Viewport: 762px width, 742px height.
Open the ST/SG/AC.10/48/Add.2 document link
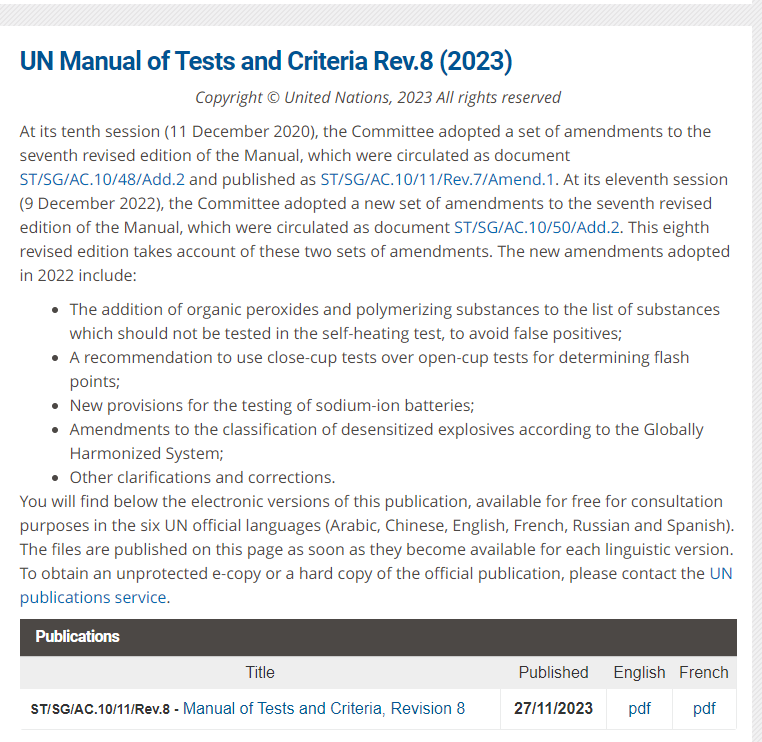coord(102,179)
